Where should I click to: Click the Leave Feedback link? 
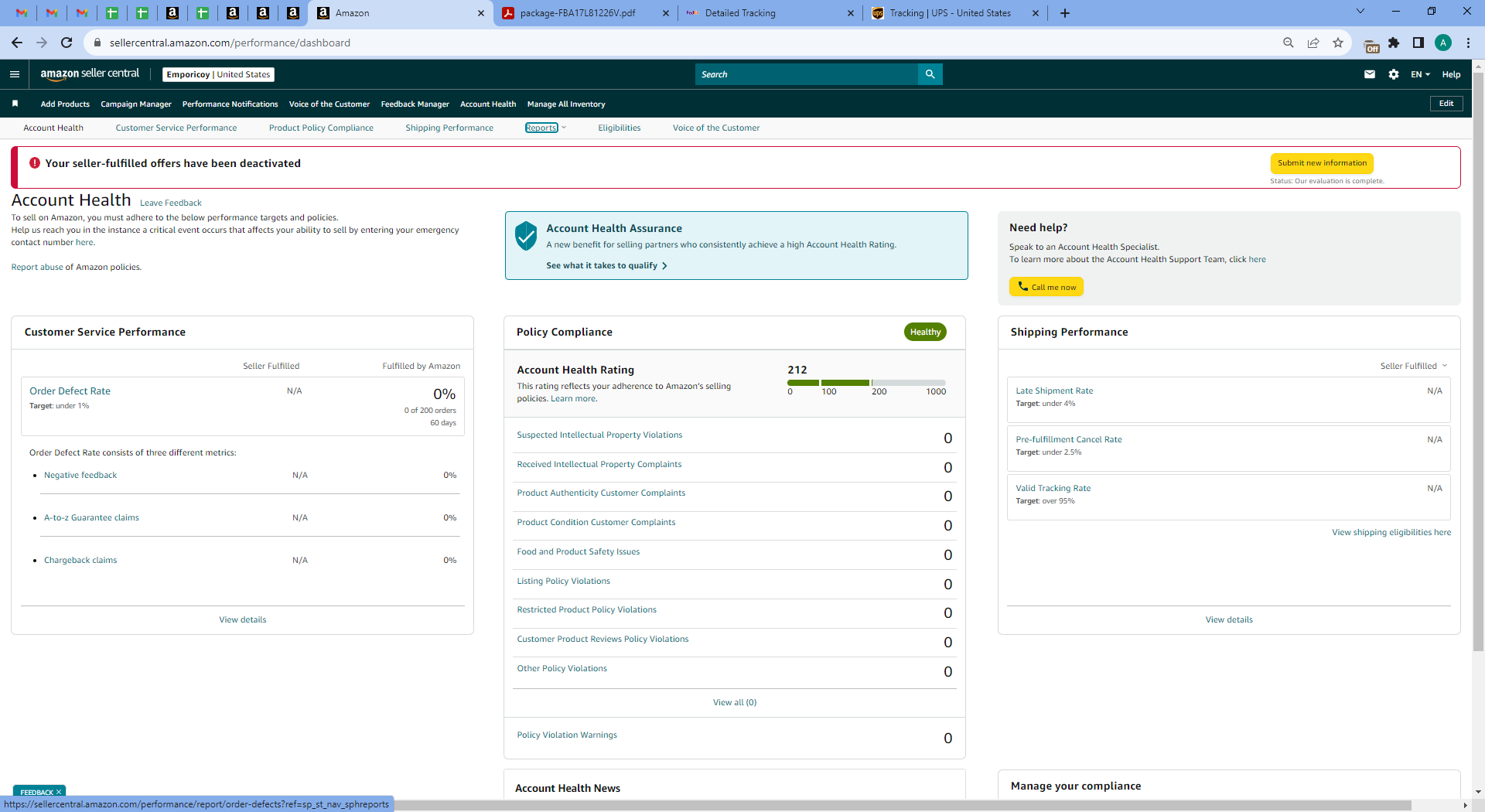click(171, 203)
